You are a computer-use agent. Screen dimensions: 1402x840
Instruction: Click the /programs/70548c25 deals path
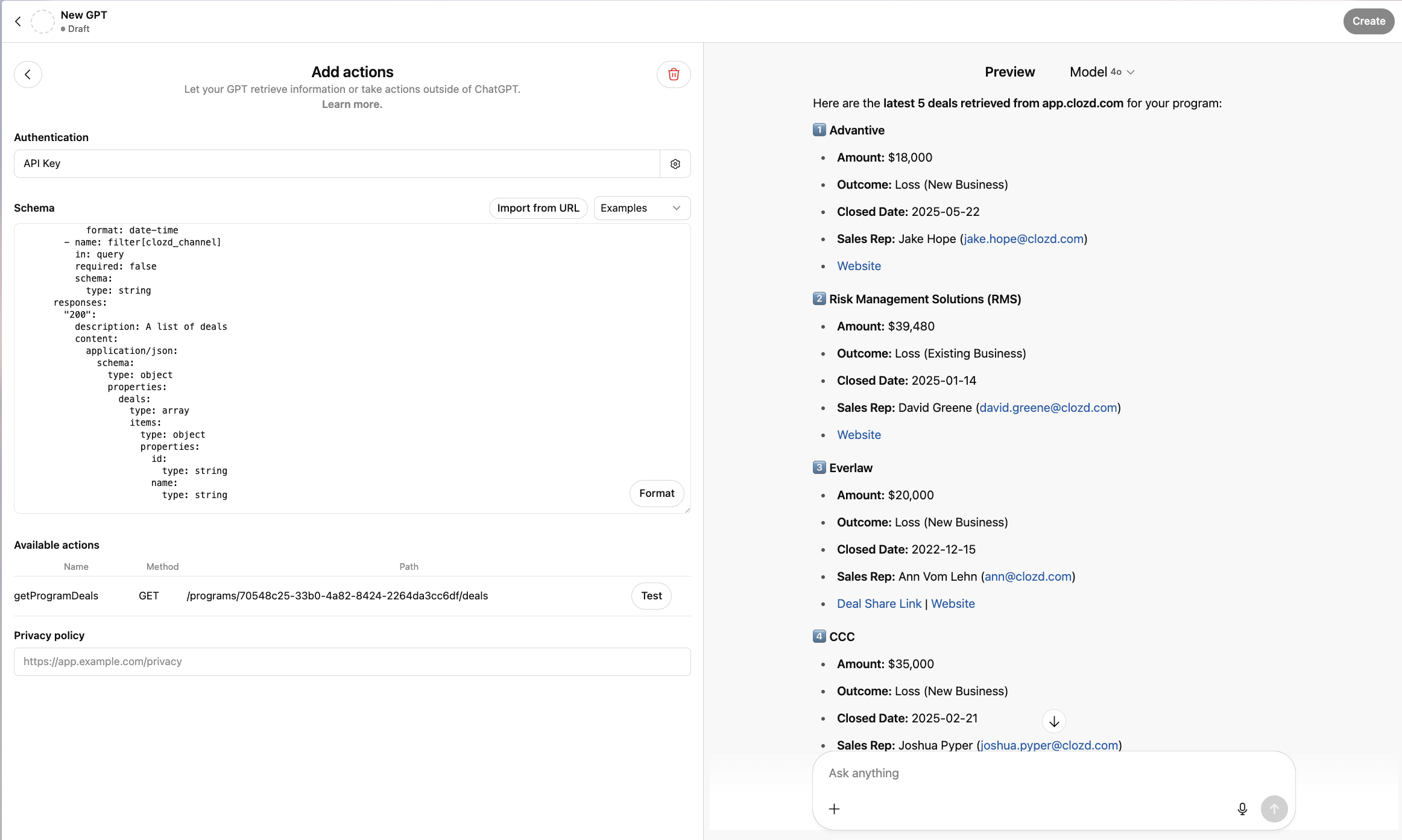[x=337, y=596]
